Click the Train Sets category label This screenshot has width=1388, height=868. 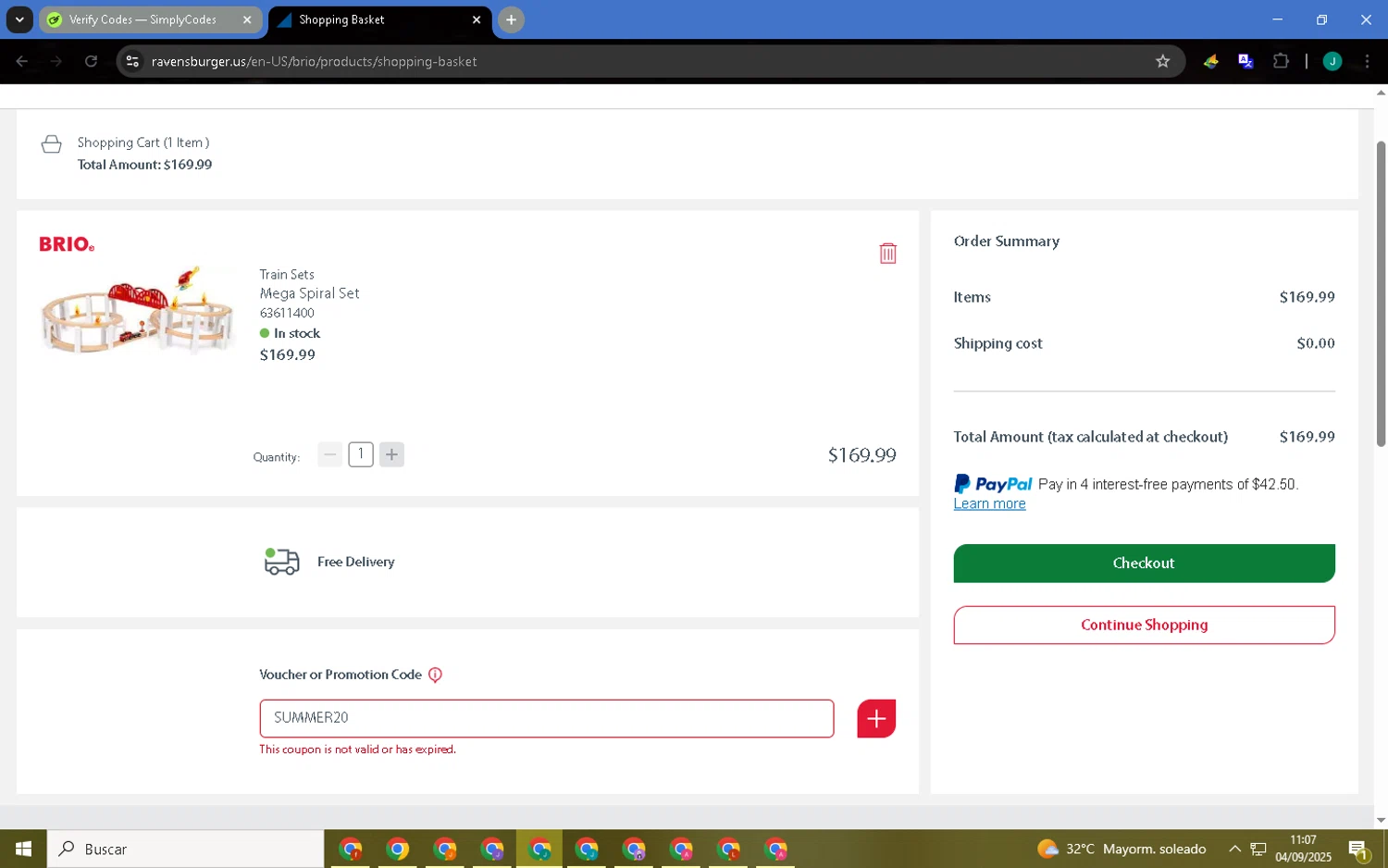click(x=287, y=275)
